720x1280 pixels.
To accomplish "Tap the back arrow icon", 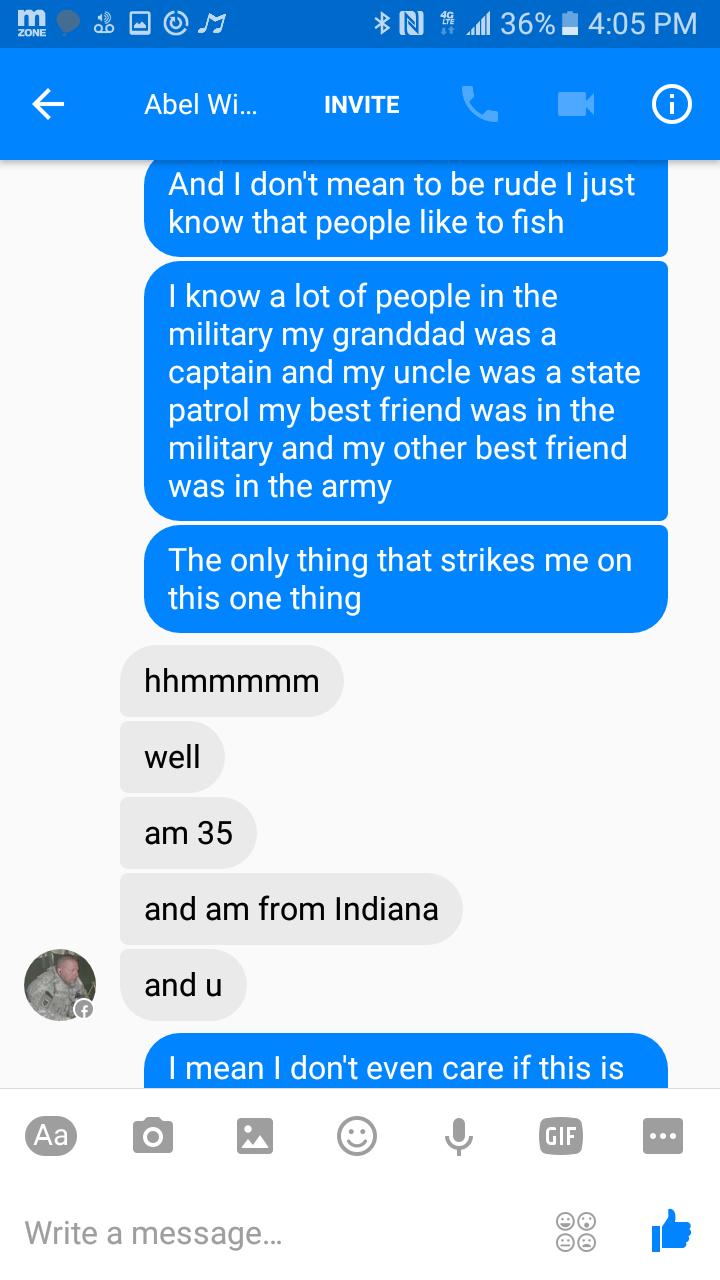I will 48,104.
